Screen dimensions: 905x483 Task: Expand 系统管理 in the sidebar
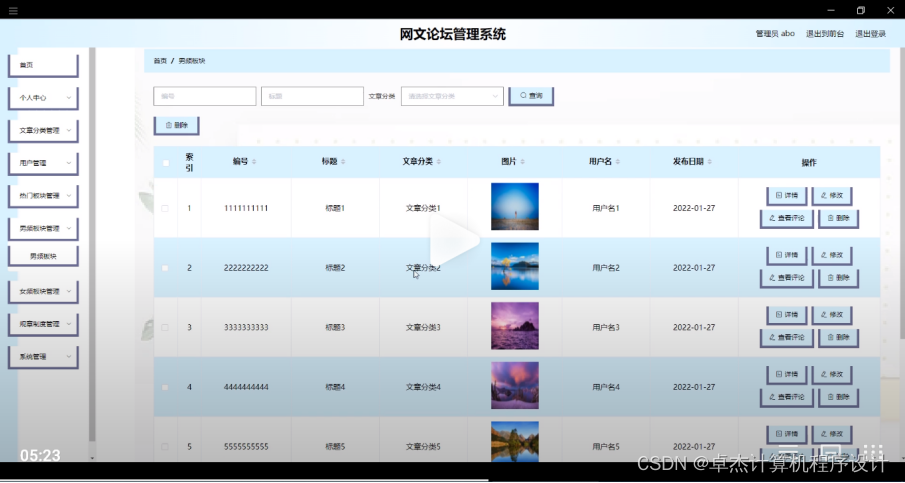[43, 357]
